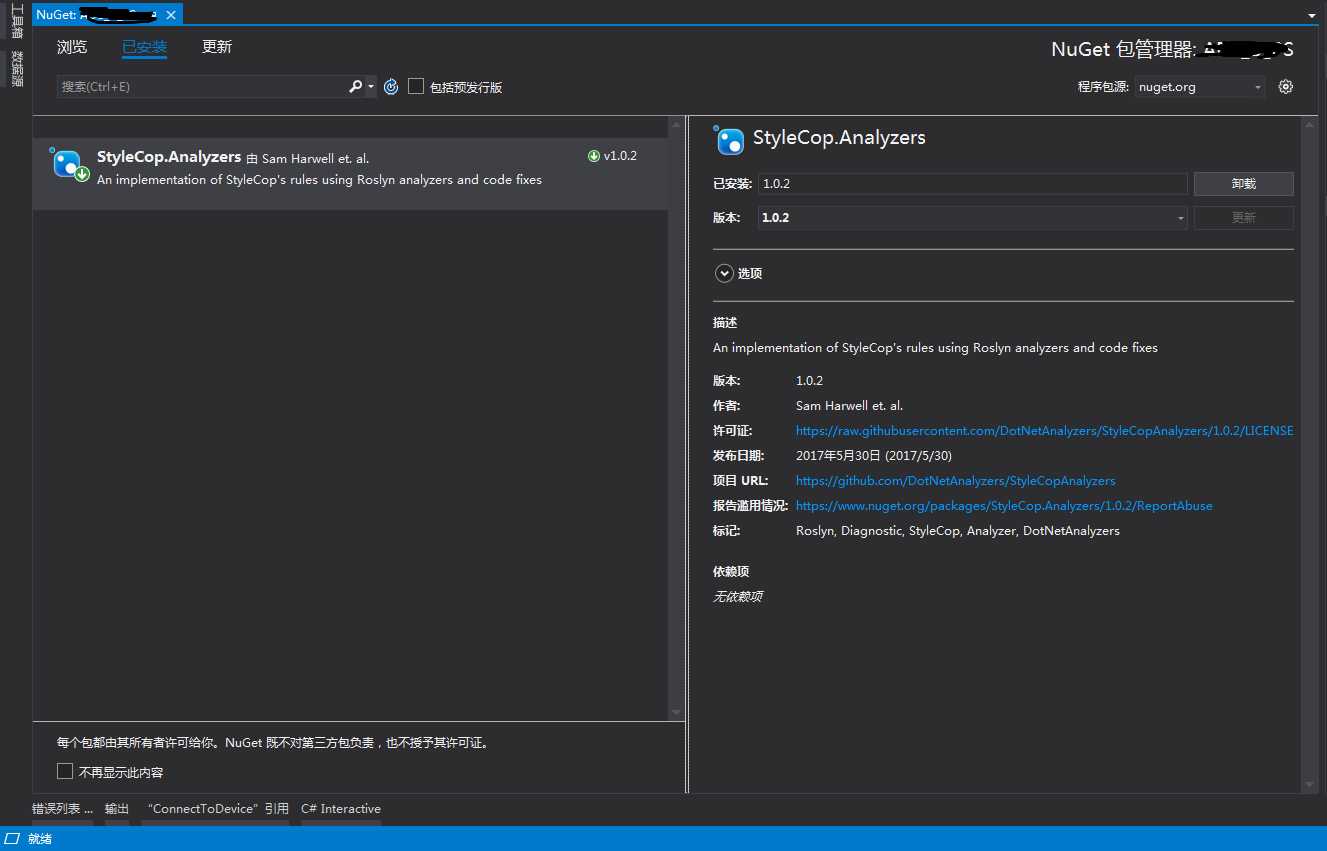Open the Output bottom tab
Image resolution: width=1327 pixels, height=851 pixels.
coord(117,809)
